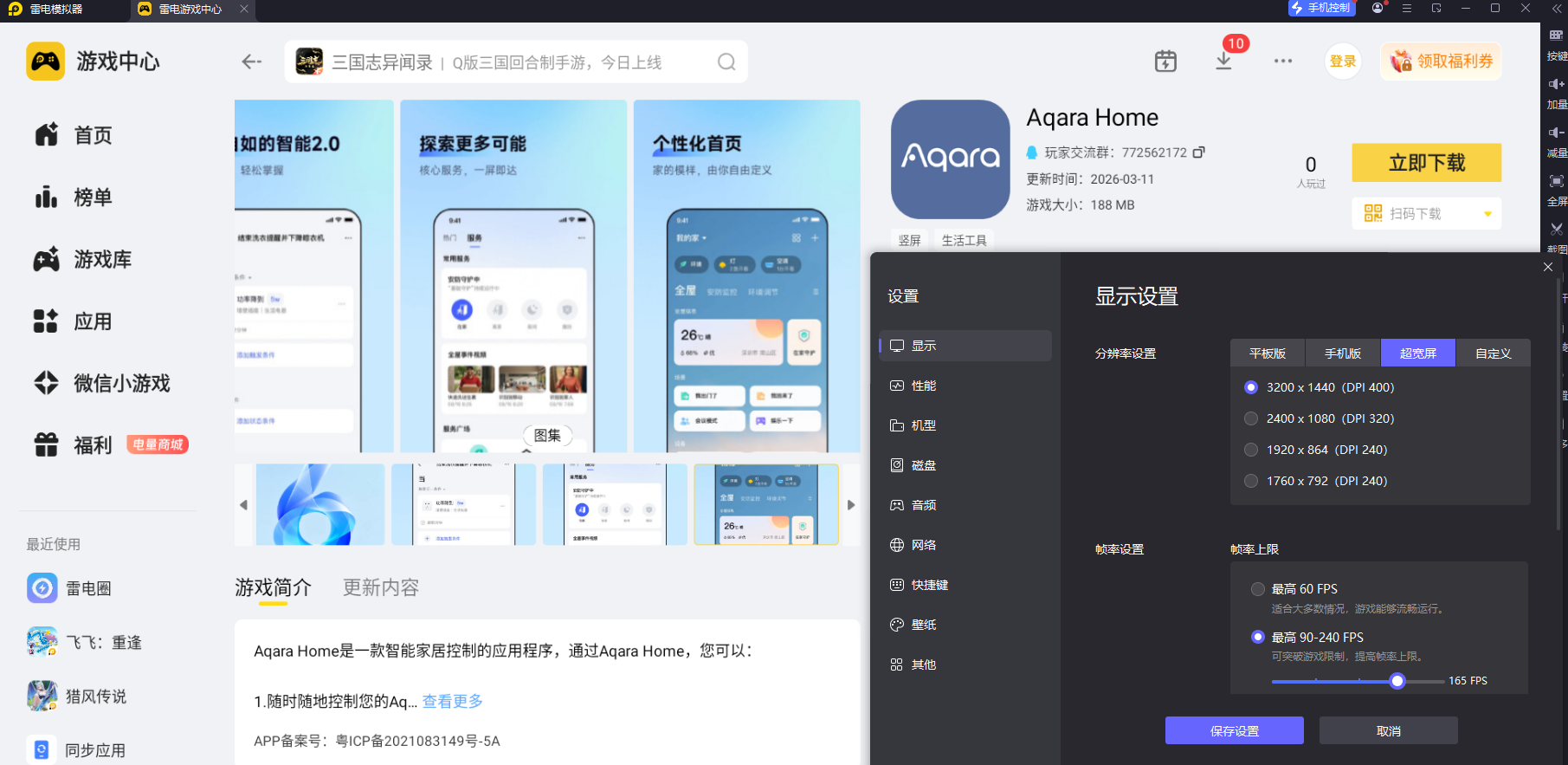
Task: Switch to the 超宽屏 resolution tab
Action: point(1418,353)
